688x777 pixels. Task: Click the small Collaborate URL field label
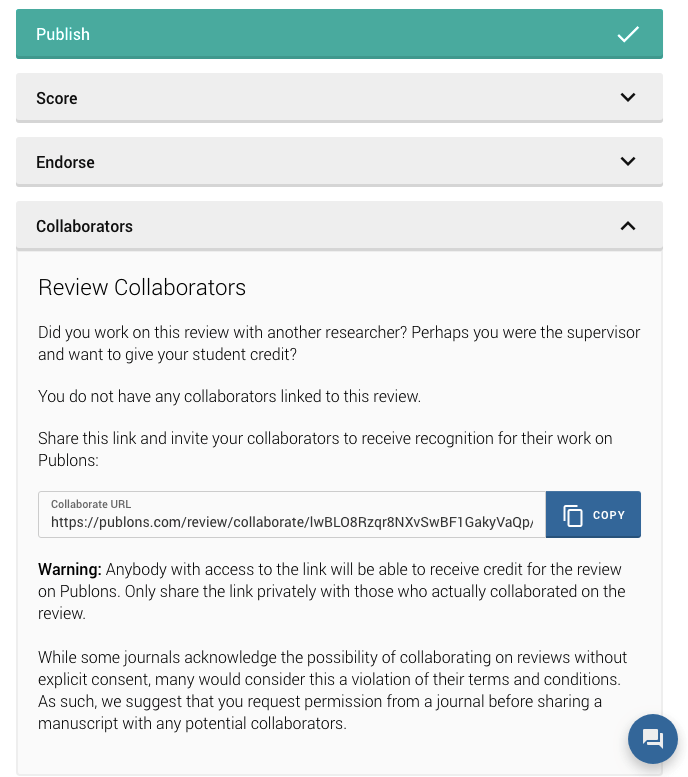[91, 504]
